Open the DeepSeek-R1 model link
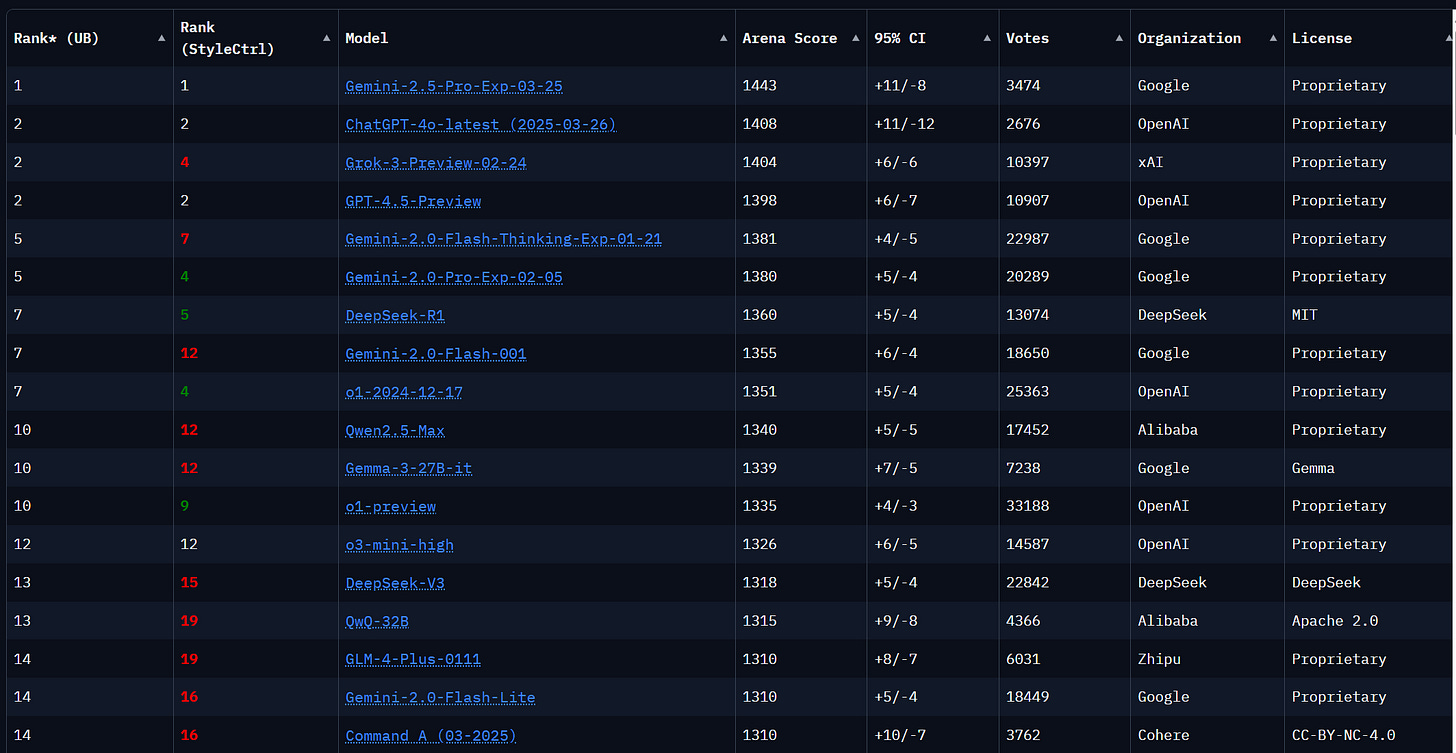The image size is (1456, 753). pos(395,315)
